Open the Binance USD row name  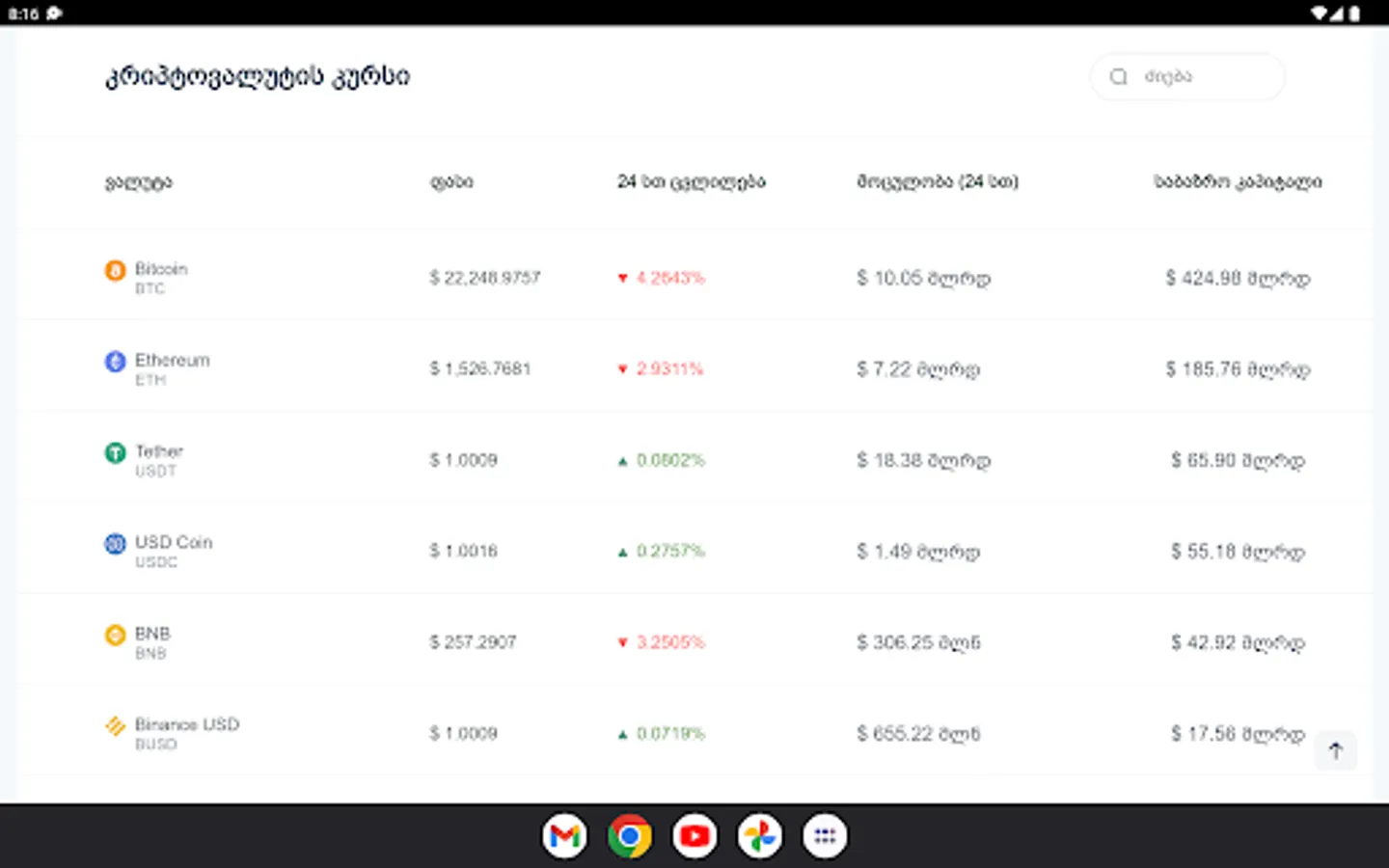pyautogui.click(x=187, y=724)
